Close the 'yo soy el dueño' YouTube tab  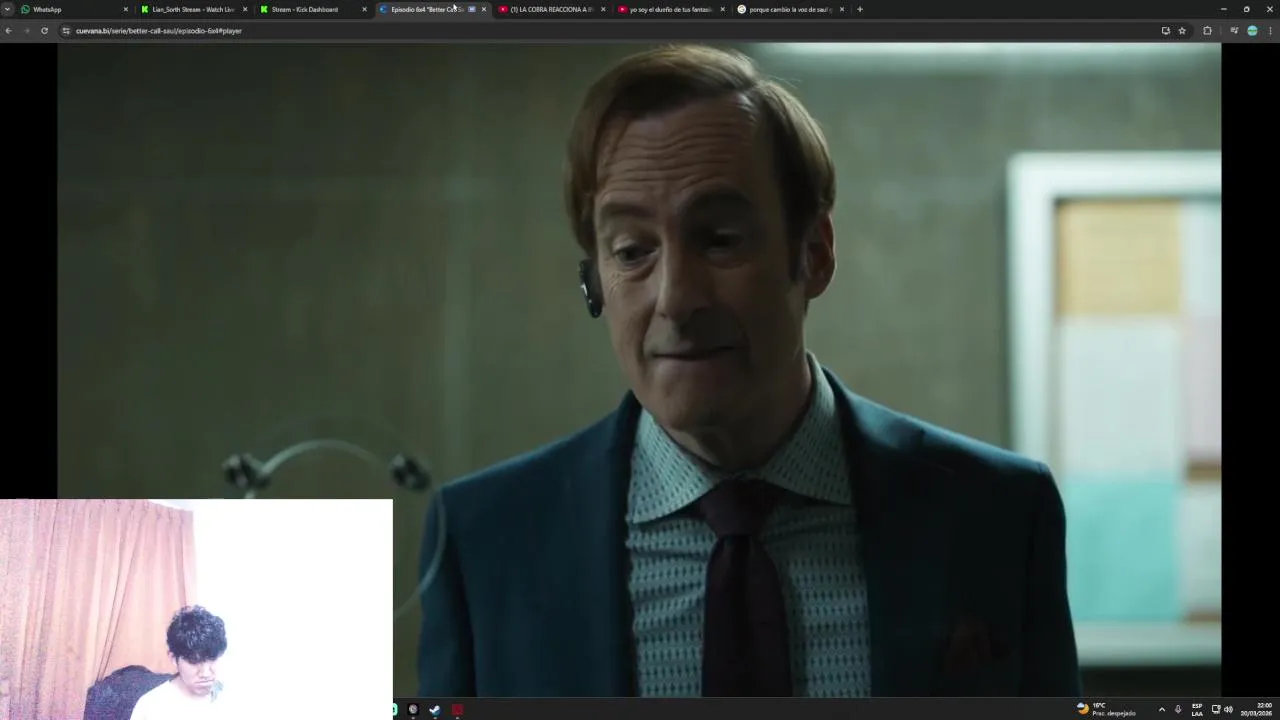coord(722,9)
